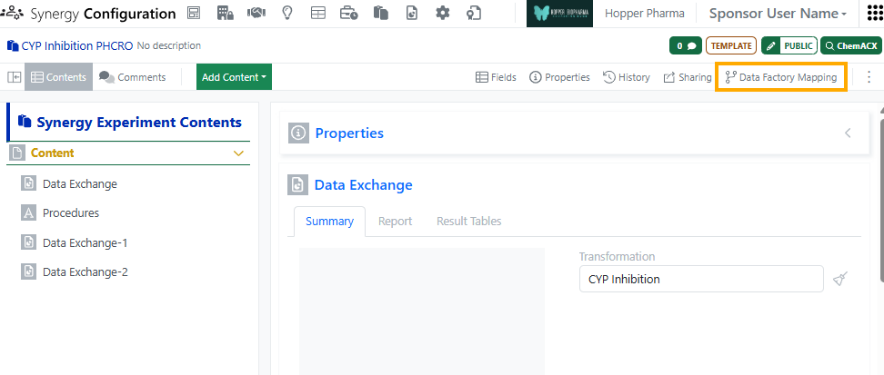Click Synergy Experiment Contents heading
The image size is (884, 375).
coord(139,122)
